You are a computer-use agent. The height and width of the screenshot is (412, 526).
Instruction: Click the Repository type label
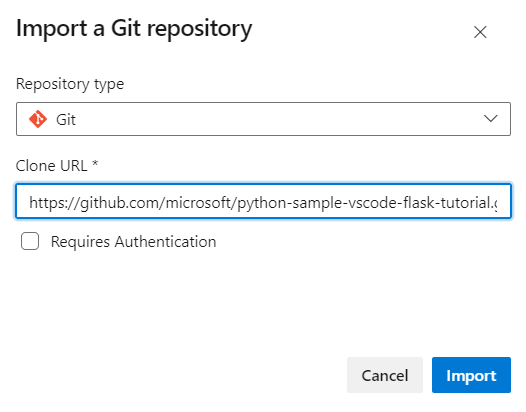(70, 84)
